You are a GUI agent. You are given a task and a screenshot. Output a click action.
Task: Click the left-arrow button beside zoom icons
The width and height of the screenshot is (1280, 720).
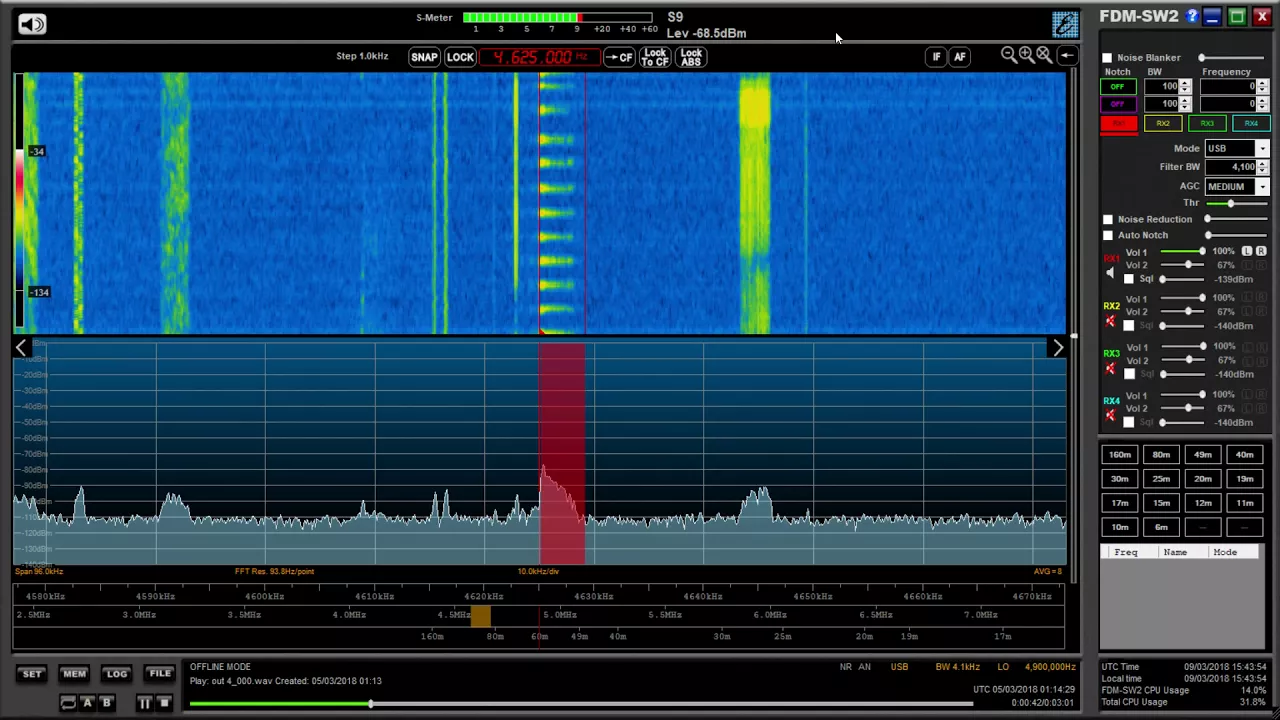[x=1067, y=56]
